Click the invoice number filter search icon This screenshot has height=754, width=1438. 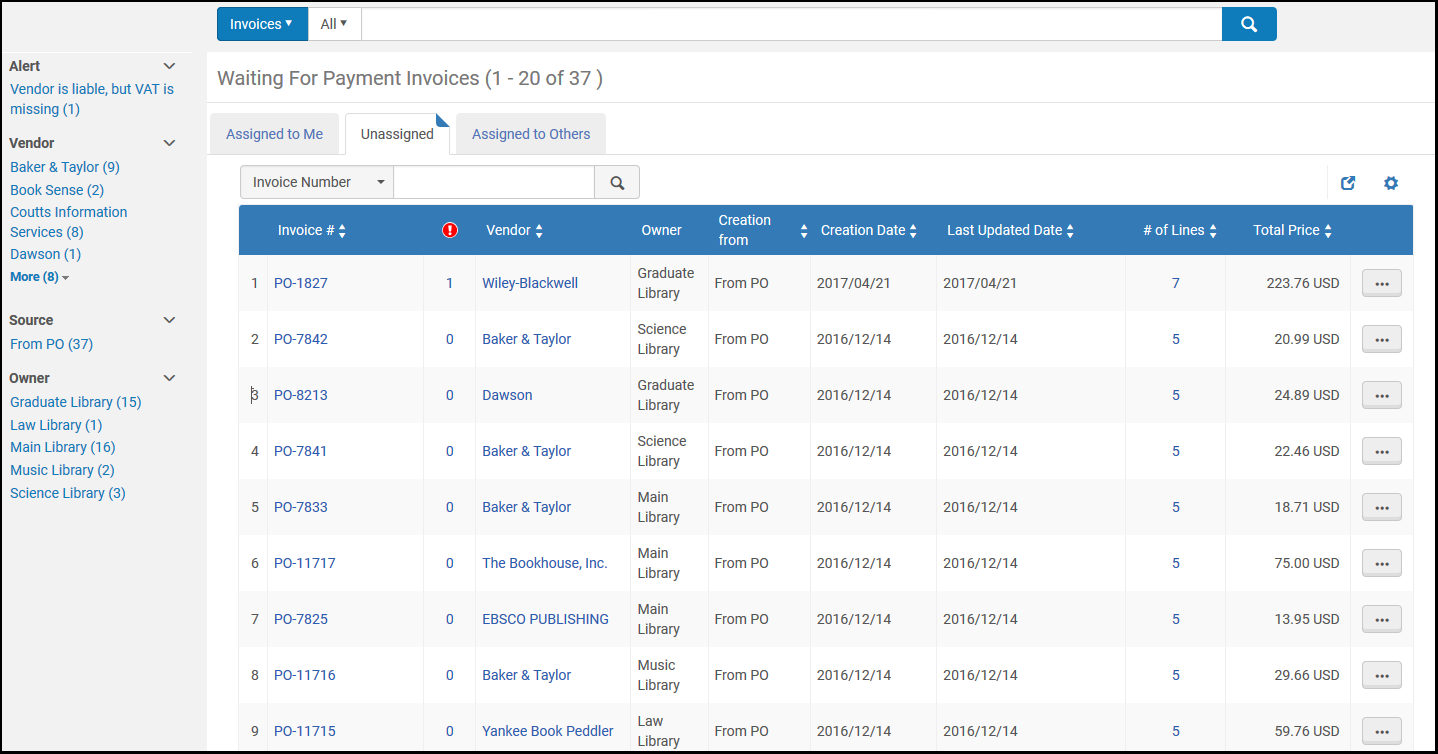click(617, 182)
